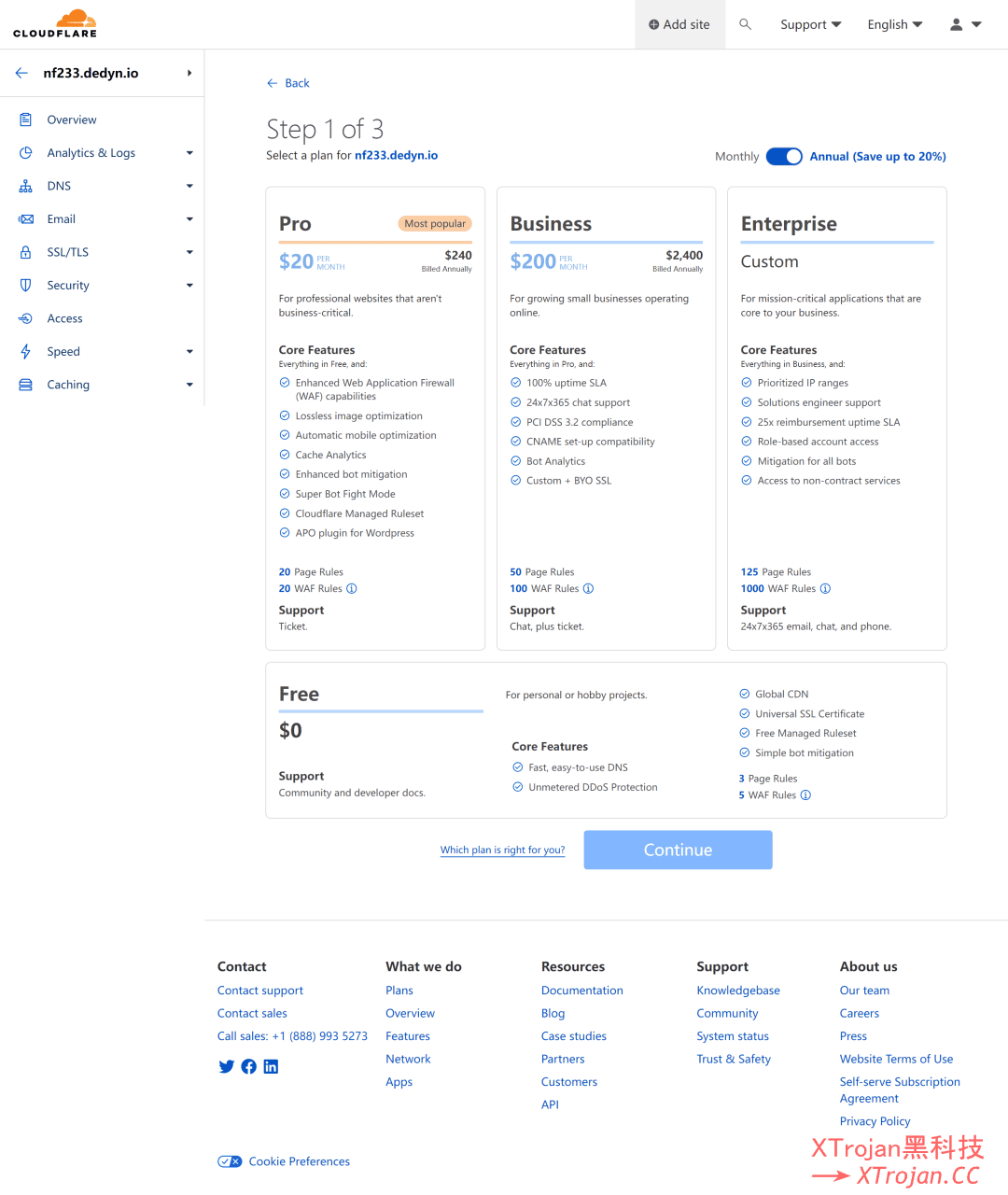The width and height of the screenshot is (1008, 1195).
Task: Open the English language dropdown
Action: point(894,24)
